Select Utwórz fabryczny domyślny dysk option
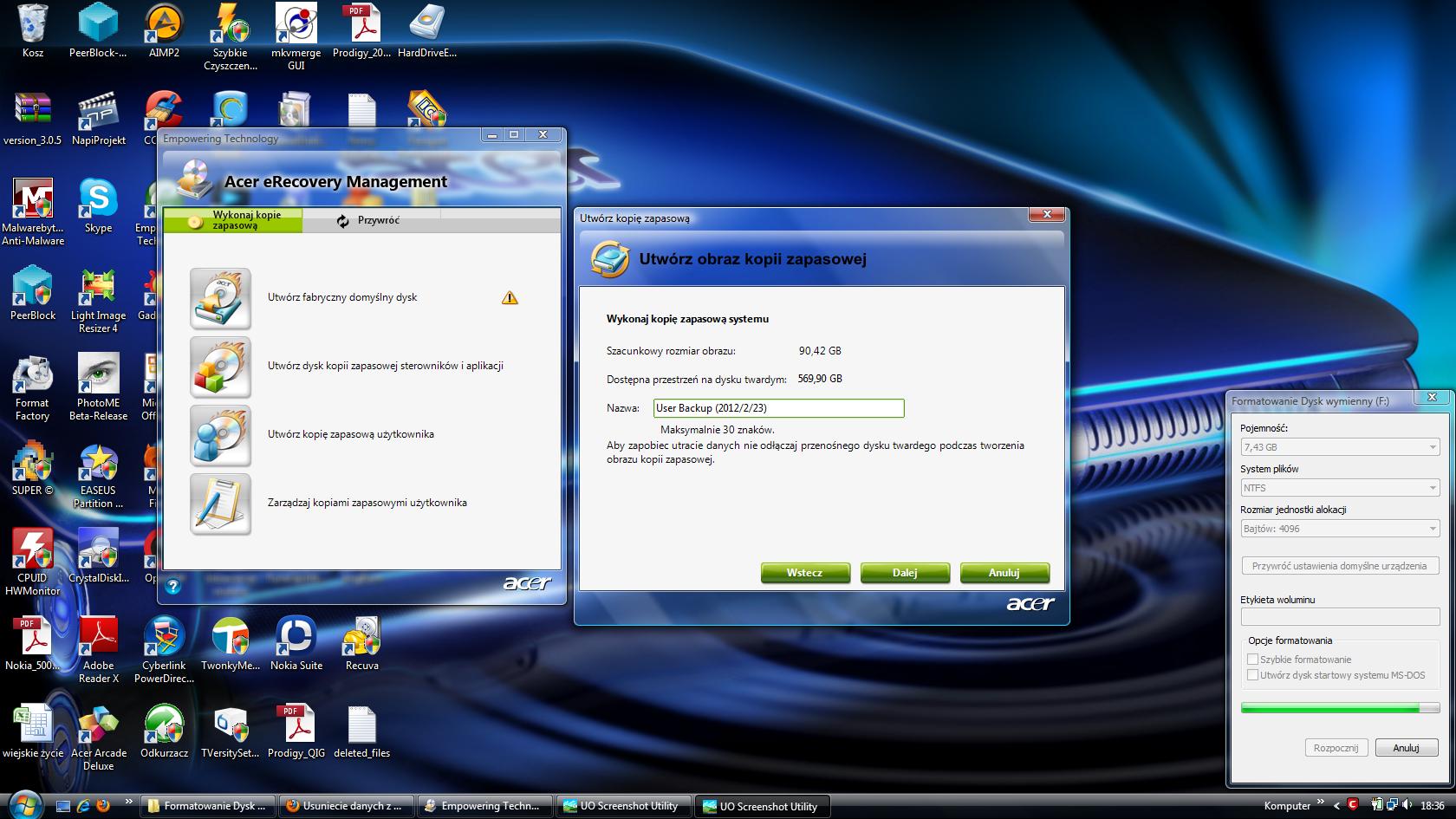 [x=342, y=297]
